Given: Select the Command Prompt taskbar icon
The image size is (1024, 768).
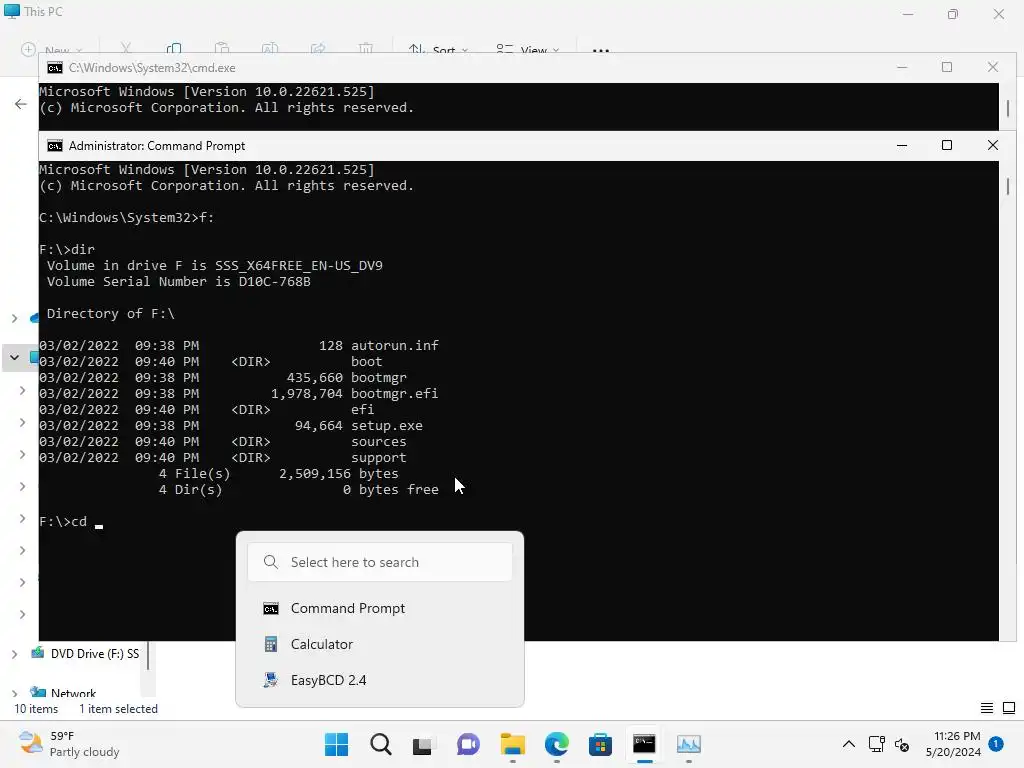Looking at the screenshot, I should click(x=645, y=744).
